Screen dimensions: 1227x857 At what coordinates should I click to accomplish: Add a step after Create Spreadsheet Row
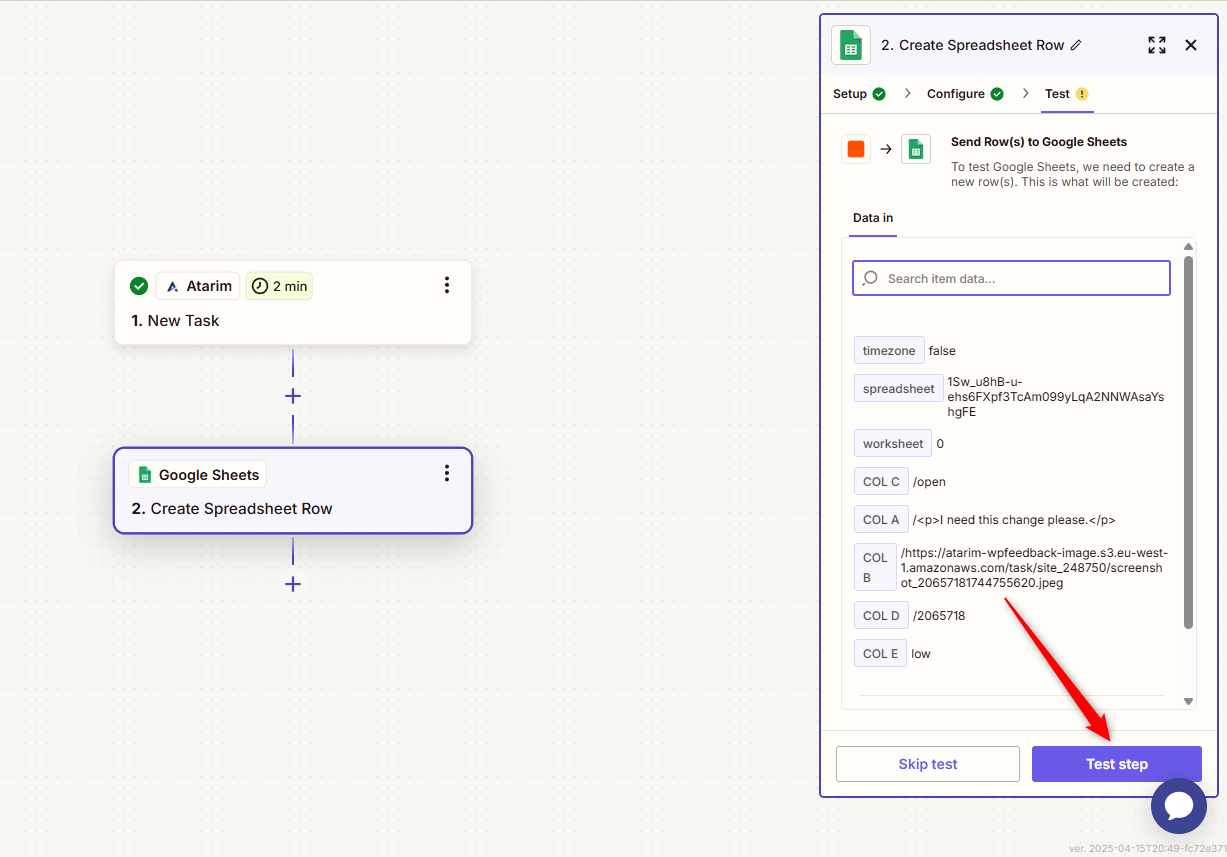coord(292,584)
